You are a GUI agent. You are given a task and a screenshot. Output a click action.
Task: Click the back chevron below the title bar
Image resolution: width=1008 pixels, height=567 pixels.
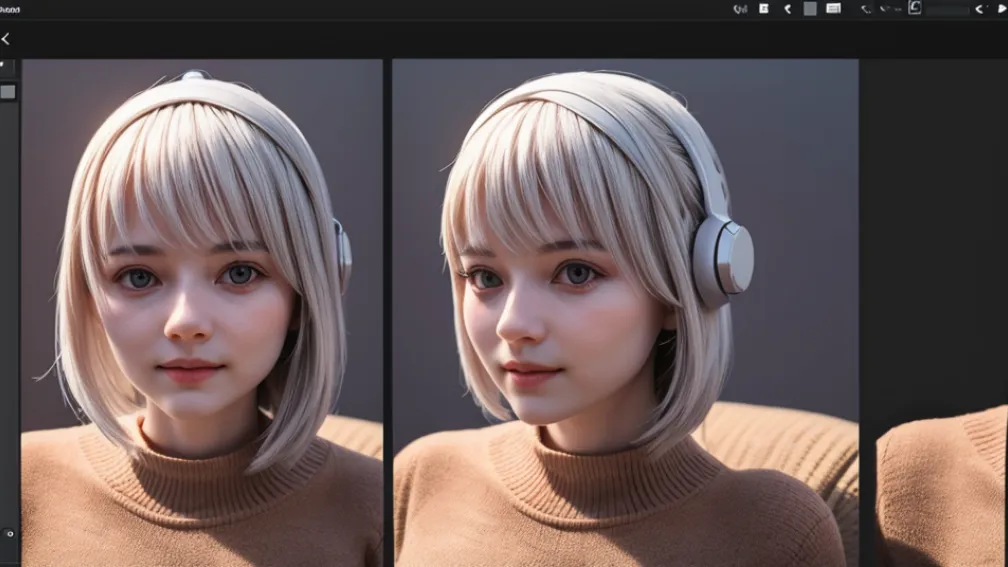5,39
